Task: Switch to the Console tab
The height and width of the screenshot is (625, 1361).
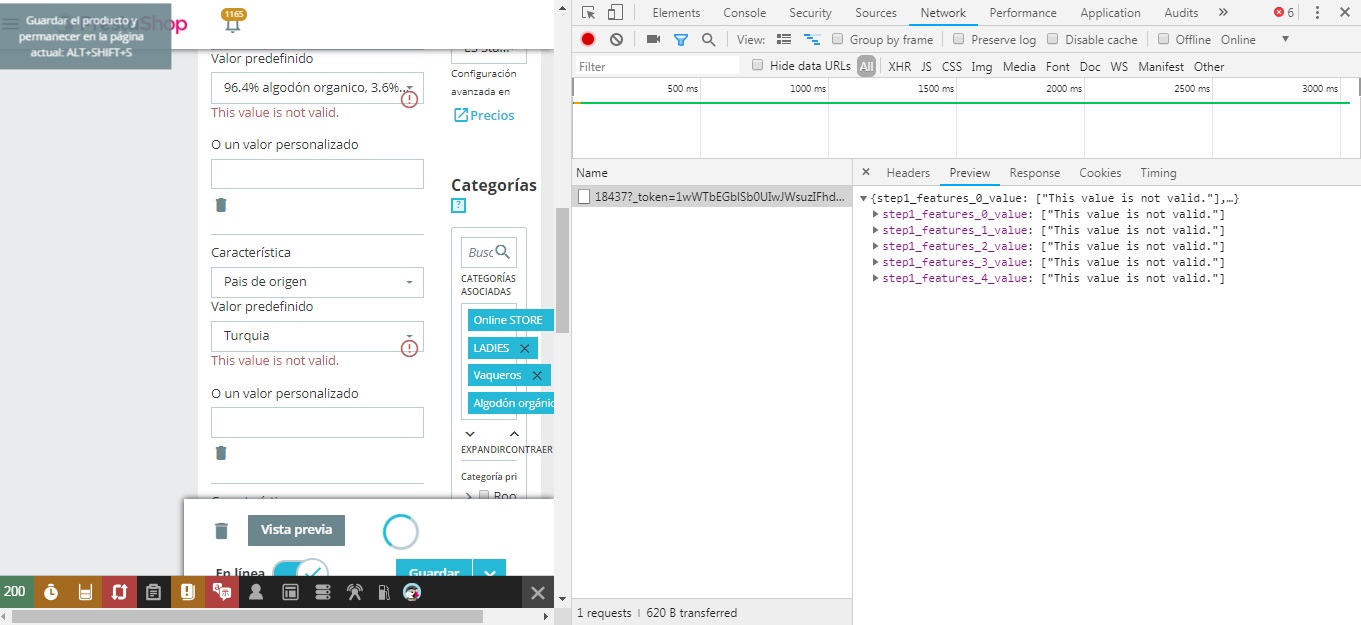Action: click(x=744, y=13)
